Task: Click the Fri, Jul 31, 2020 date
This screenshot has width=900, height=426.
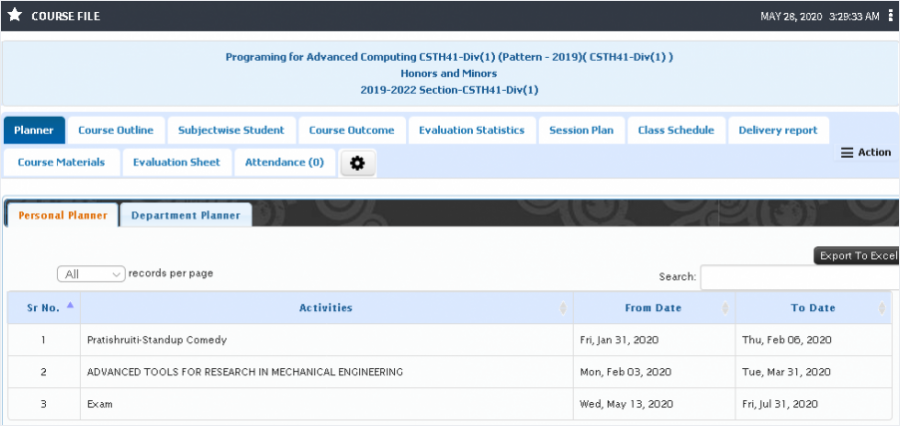Action: point(779,404)
